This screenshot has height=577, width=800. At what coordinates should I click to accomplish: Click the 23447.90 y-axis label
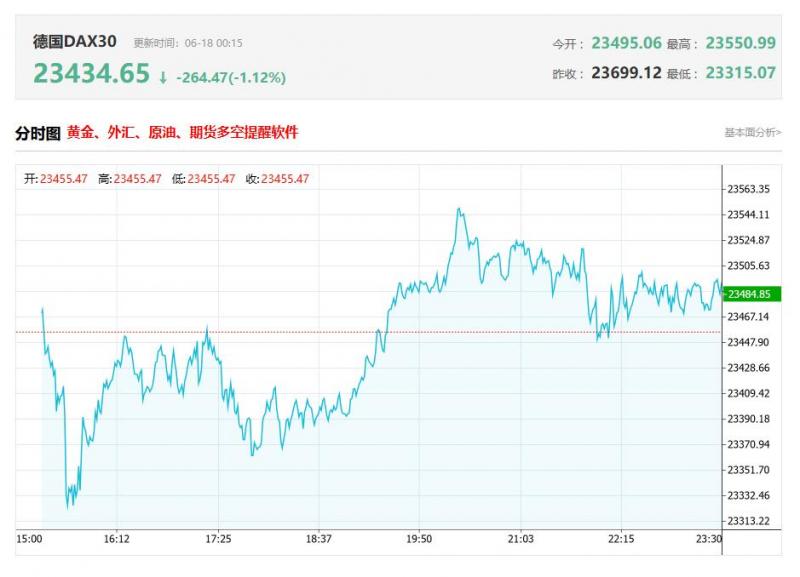point(748,342)
